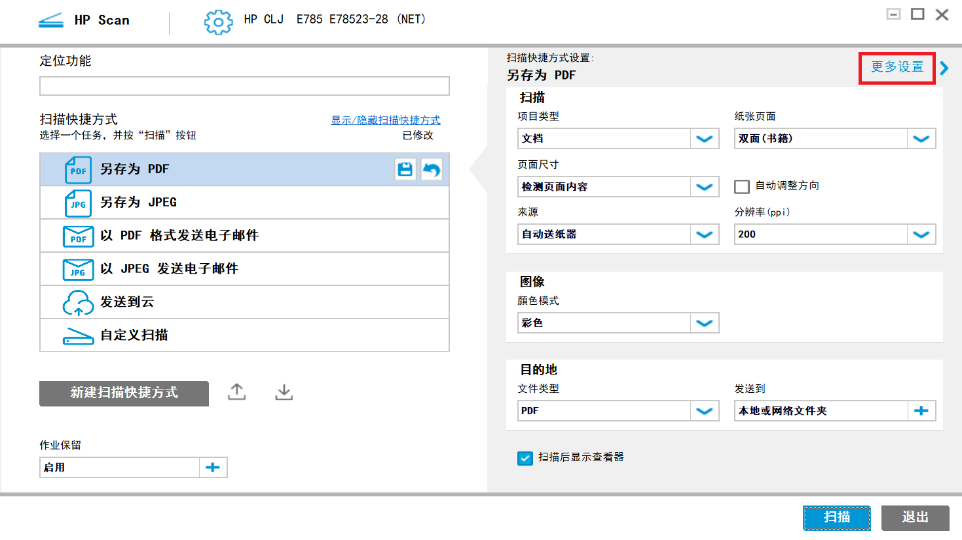Click the HP Scan logo icon
962x540 pixels.
click(51, 21)
